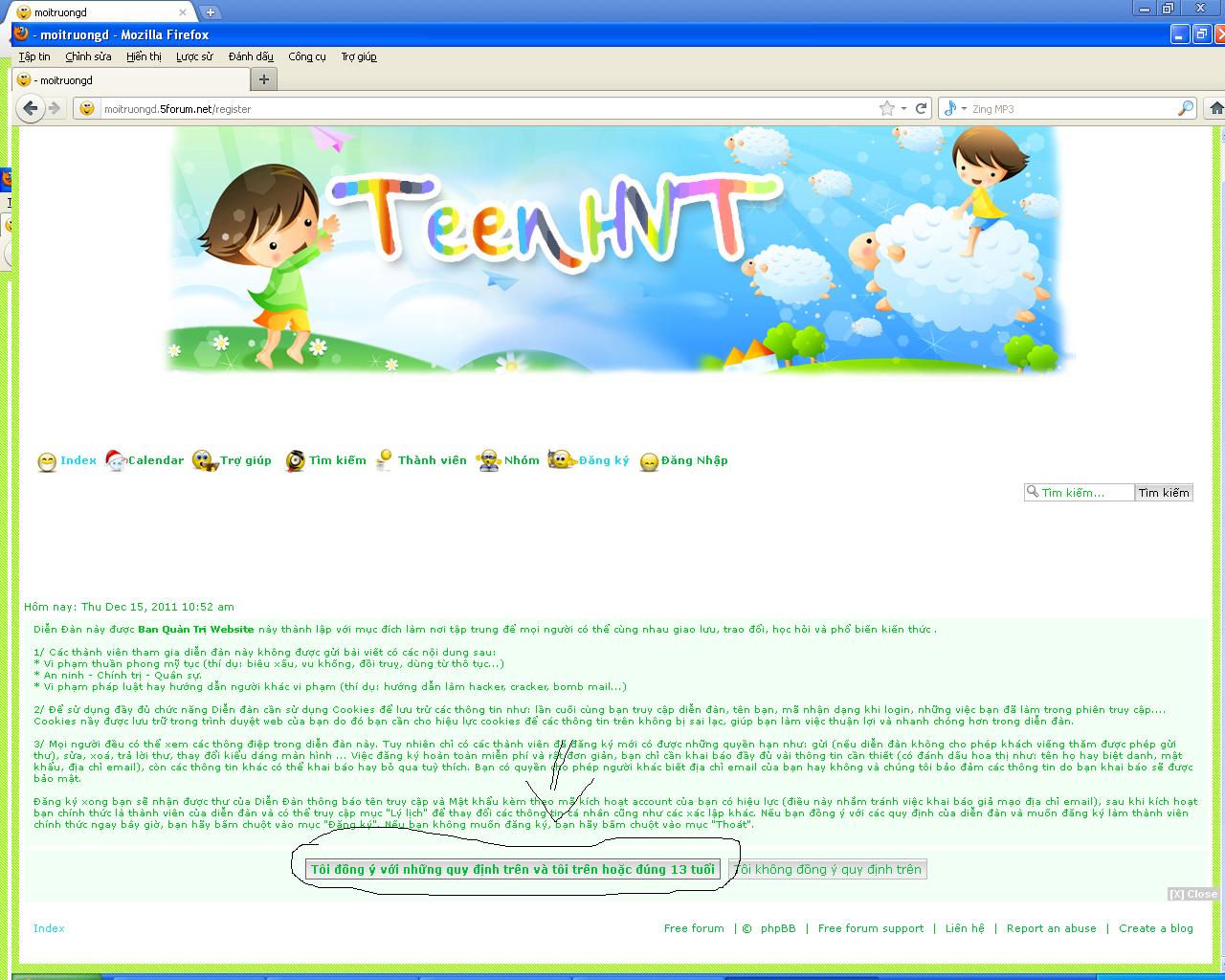Click the Firefox back arrow button

[x=31, y=108]
